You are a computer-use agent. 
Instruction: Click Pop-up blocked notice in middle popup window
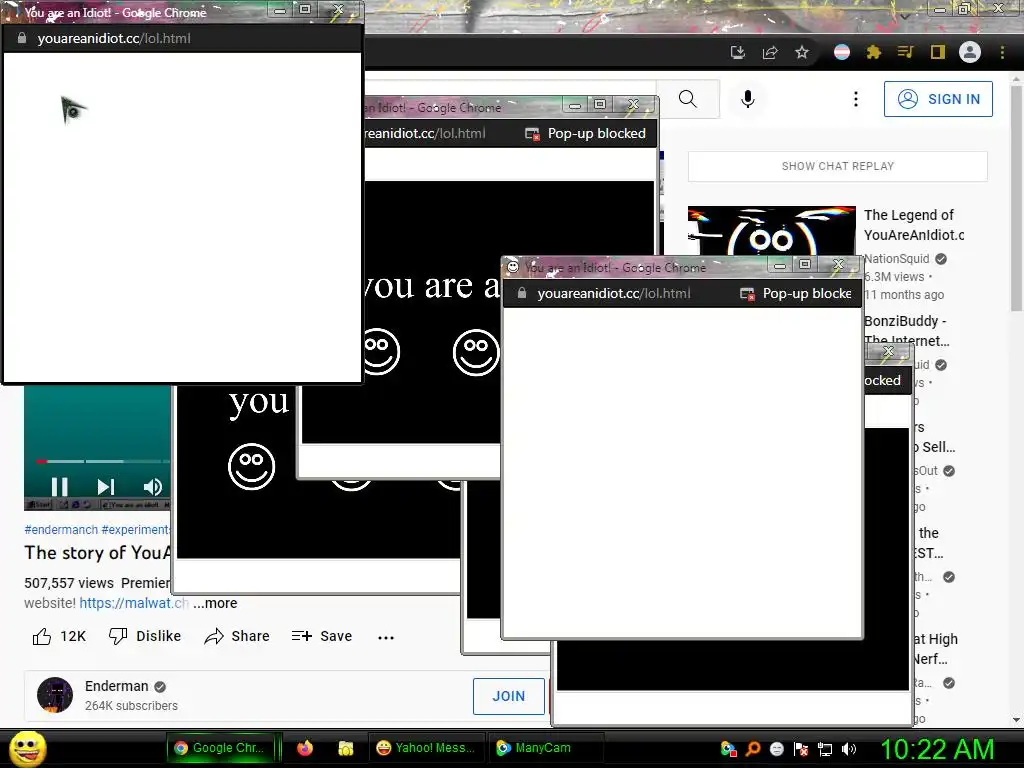(x=585, y=134)
